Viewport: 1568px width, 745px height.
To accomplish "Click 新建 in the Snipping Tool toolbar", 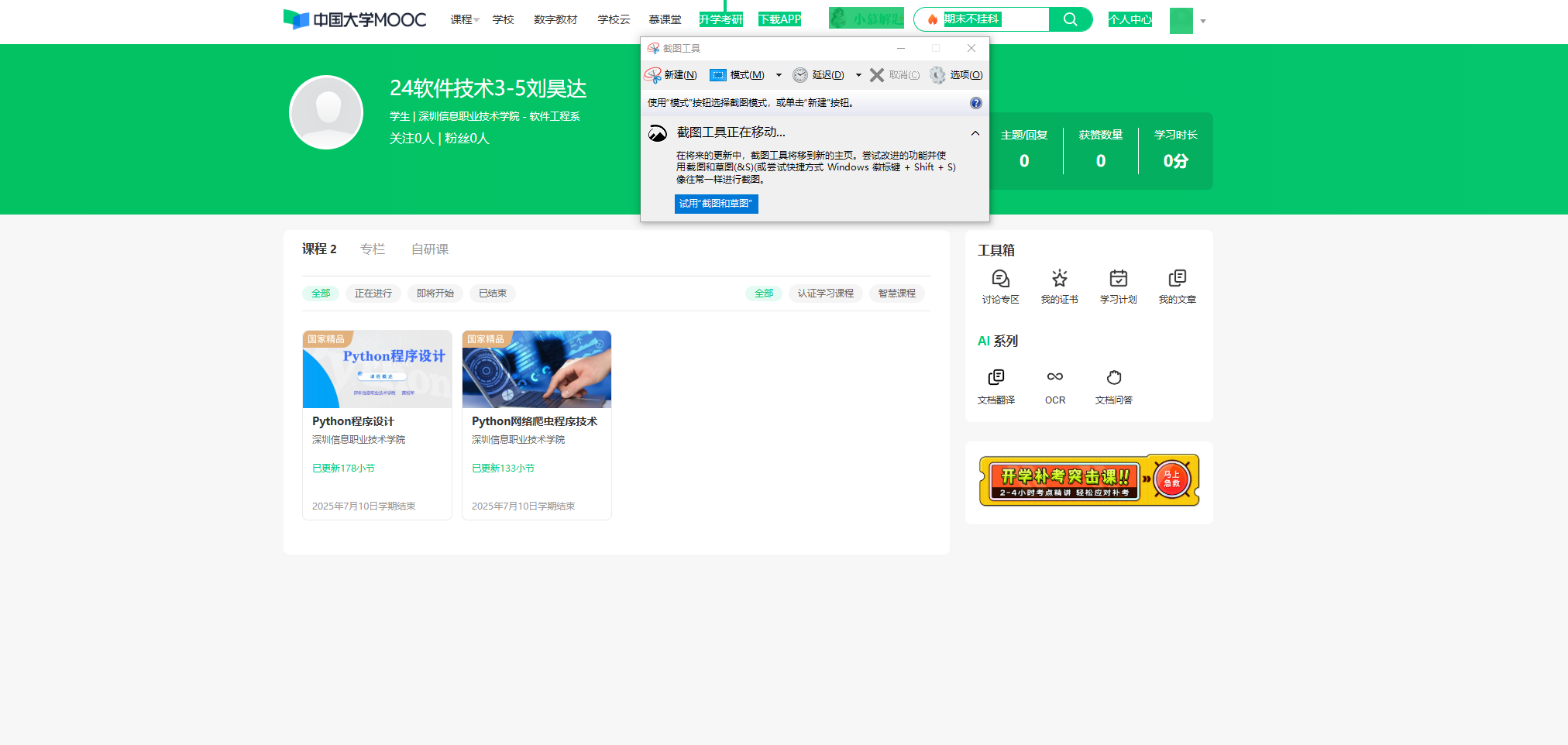I will 671,75.
